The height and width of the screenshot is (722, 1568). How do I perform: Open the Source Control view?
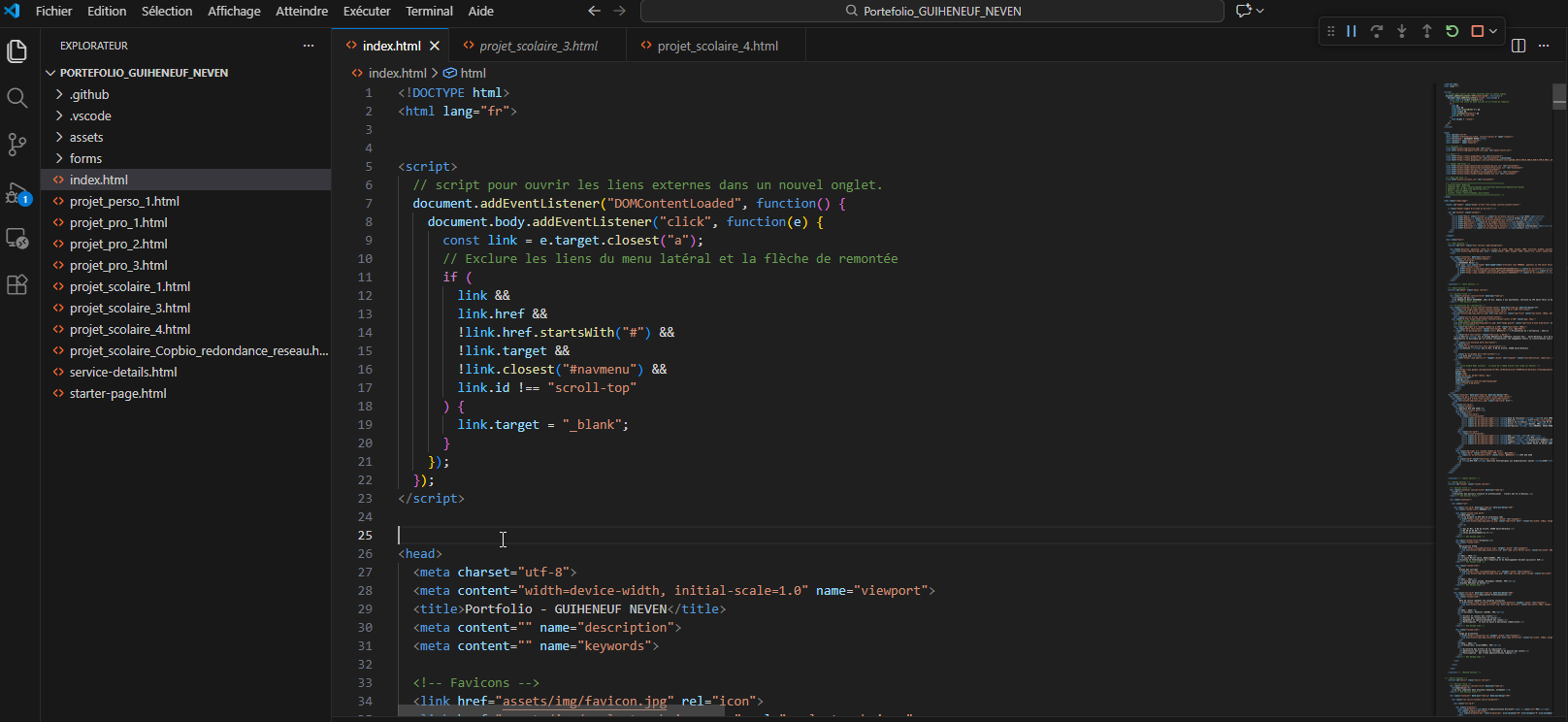[x=16, y=145]
